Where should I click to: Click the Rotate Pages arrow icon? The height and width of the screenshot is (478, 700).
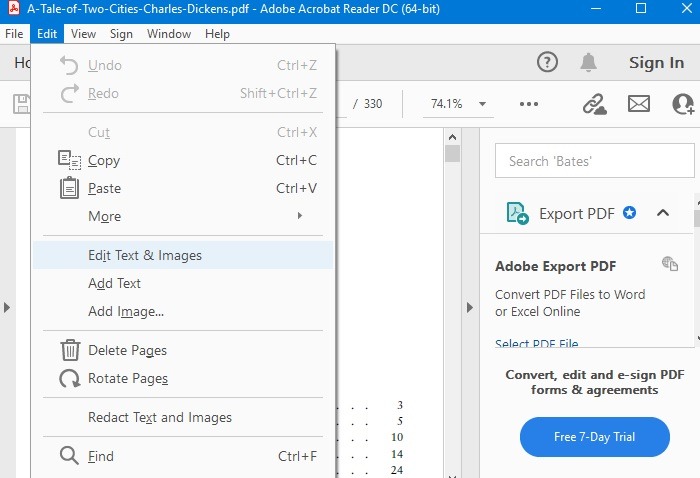click(x=70, y=378)
